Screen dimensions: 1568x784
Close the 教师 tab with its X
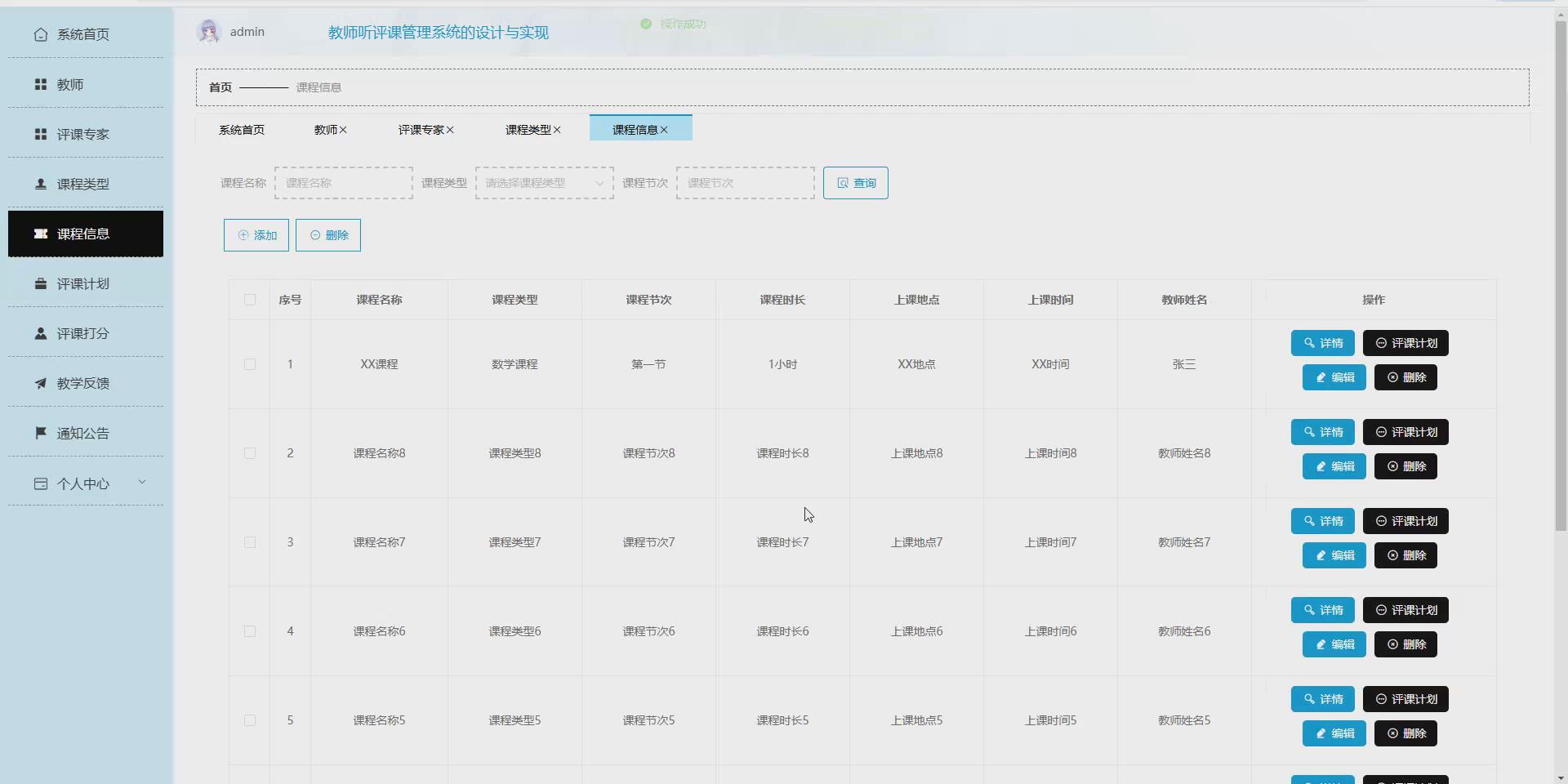[x=343, y=130]
